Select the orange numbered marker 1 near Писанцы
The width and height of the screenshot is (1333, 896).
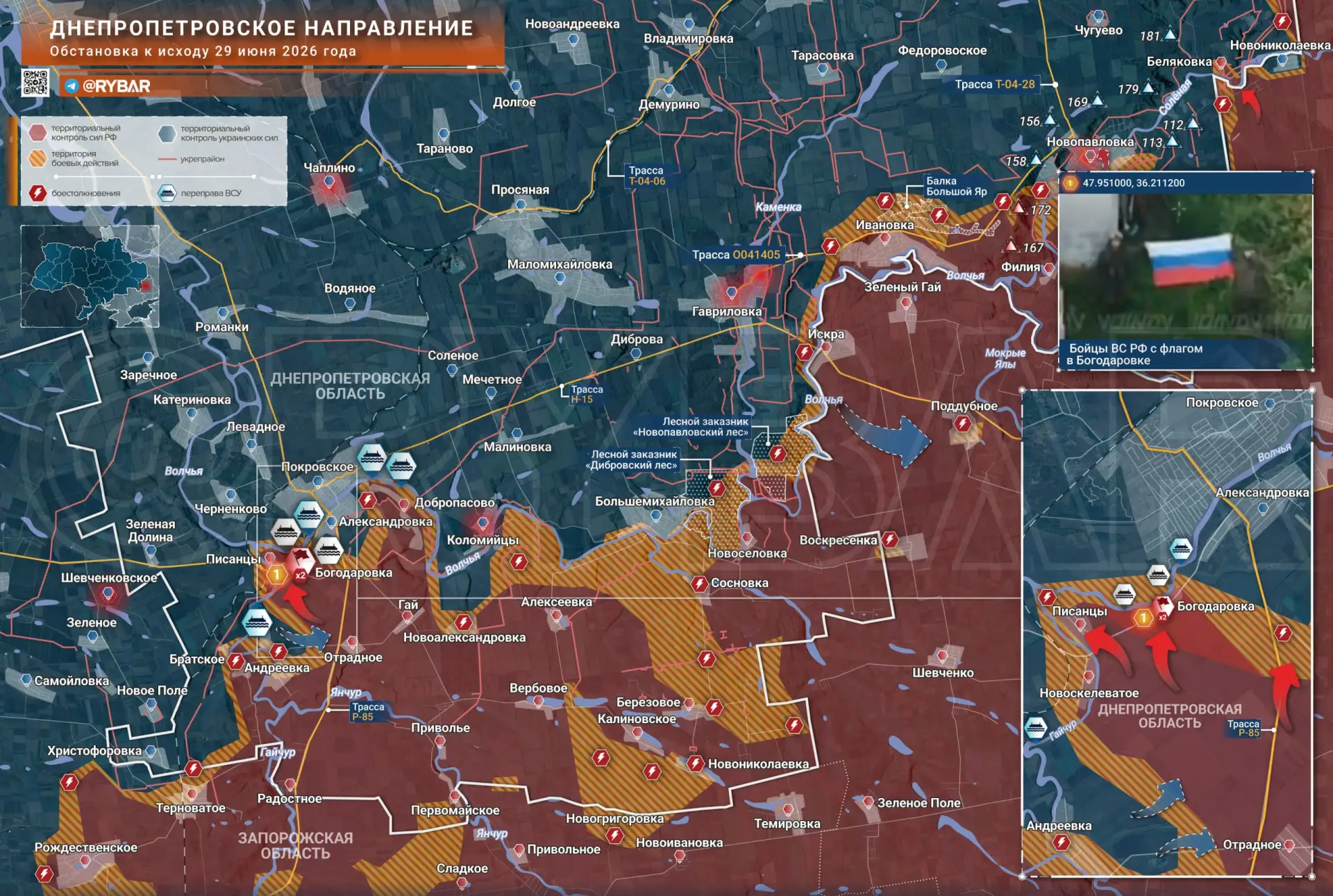pyautogui.click(x=276, y=574)
